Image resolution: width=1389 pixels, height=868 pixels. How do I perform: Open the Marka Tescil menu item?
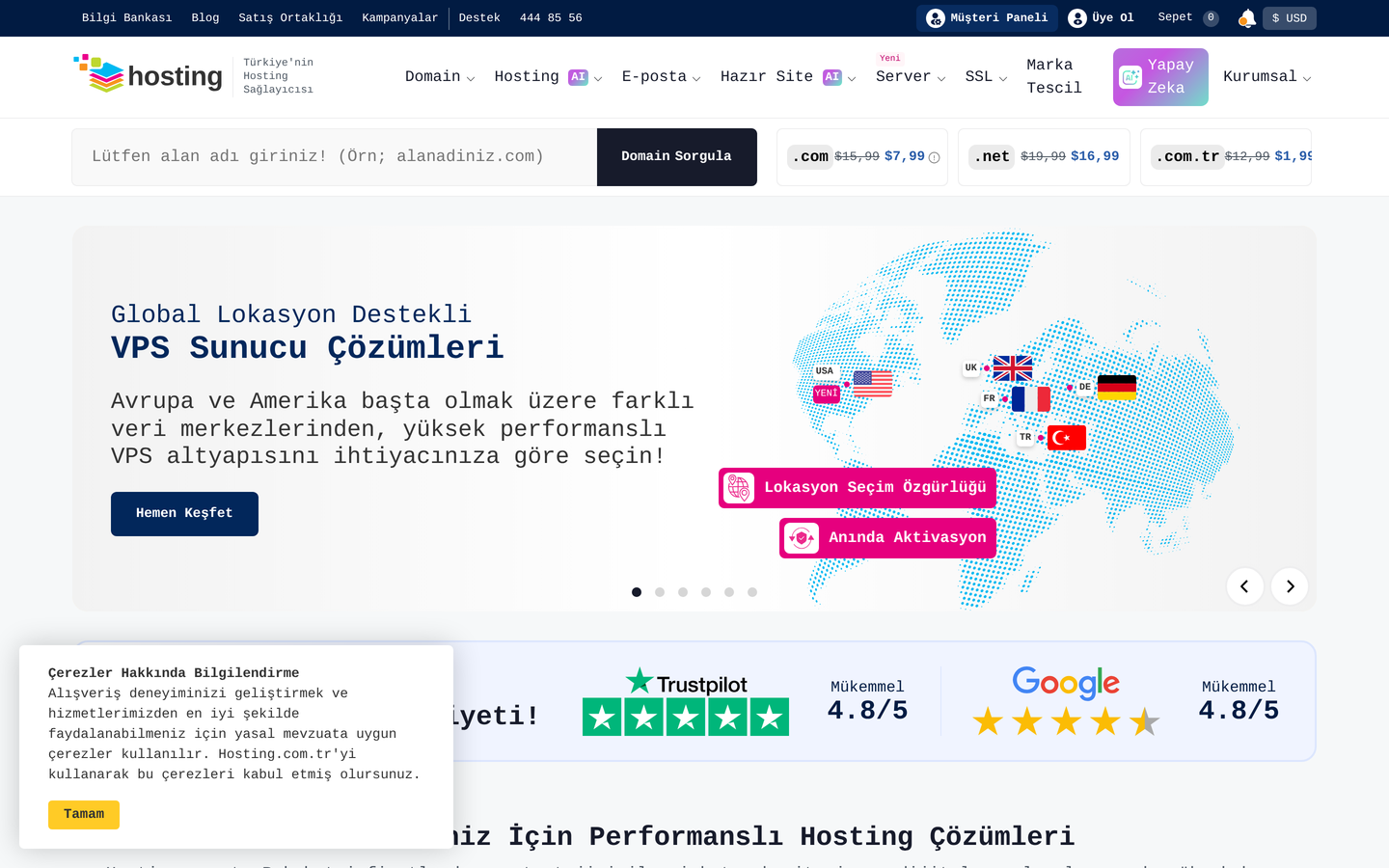point(1054,76)
